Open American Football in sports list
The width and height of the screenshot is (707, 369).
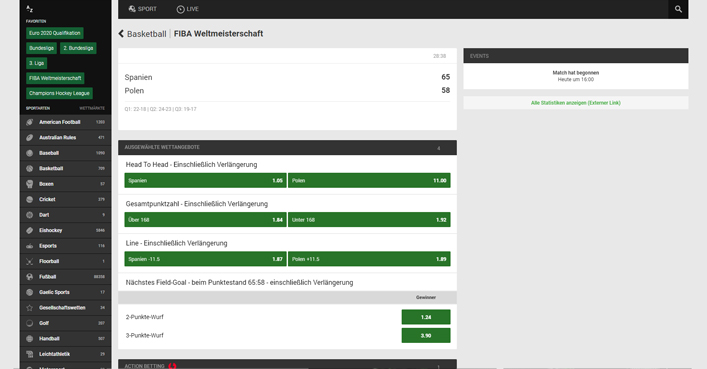click(65, 122)
